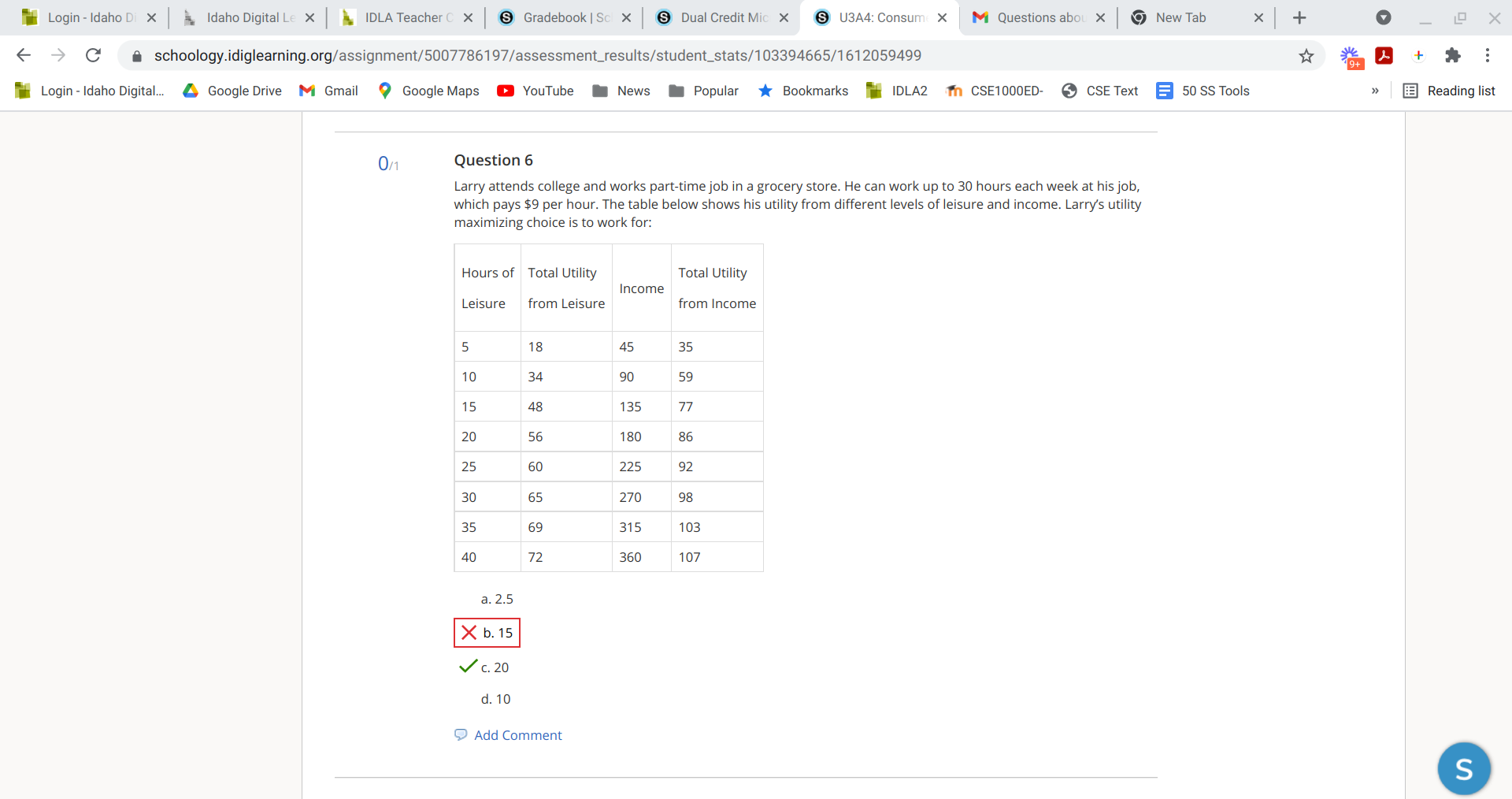Select answer choice d. 10
This screenshot has width=1512, height=799.
pos(496,699)
